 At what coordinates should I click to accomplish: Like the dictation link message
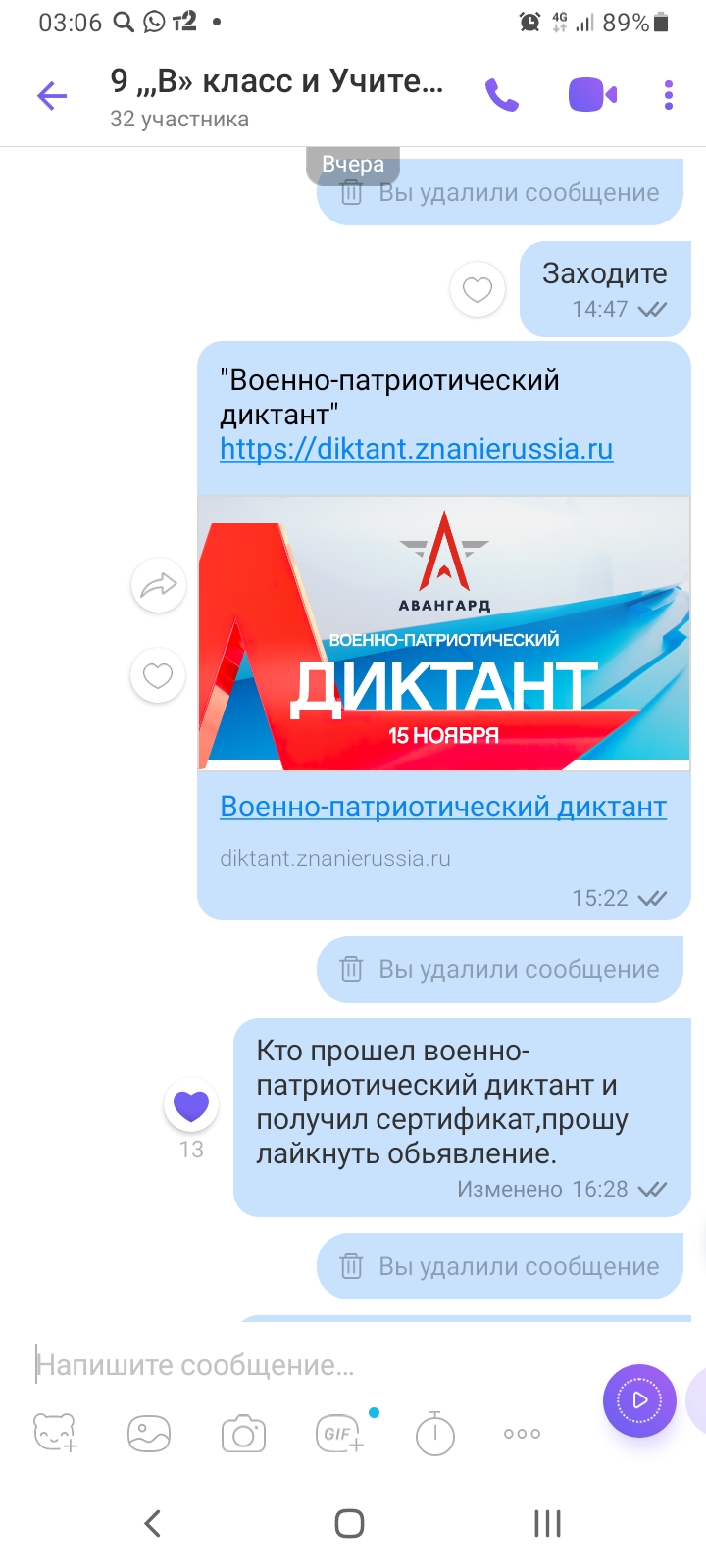158,675
